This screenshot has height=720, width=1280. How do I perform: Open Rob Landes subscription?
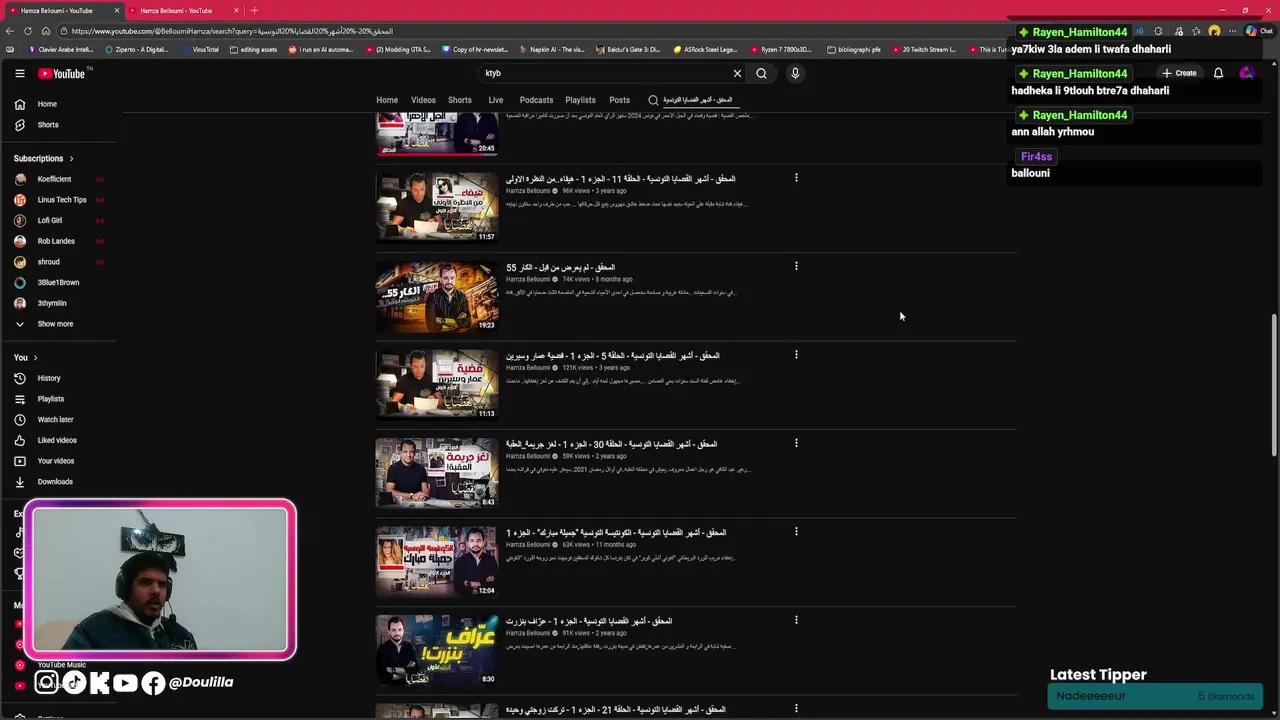pos(56,241)
